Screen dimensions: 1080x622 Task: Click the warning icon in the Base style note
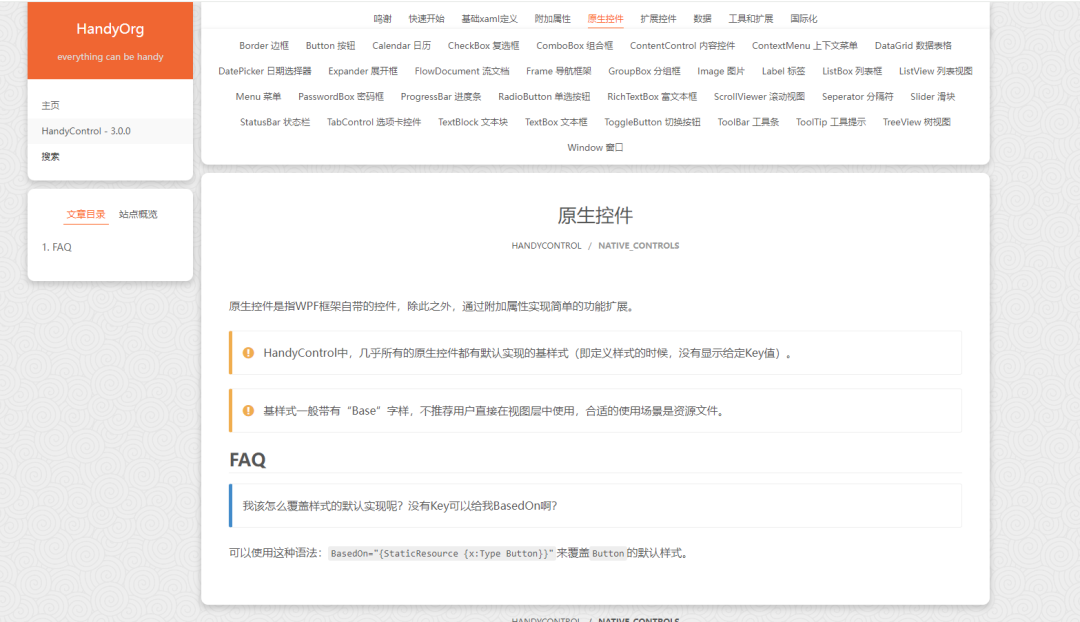tap(248, 411)
